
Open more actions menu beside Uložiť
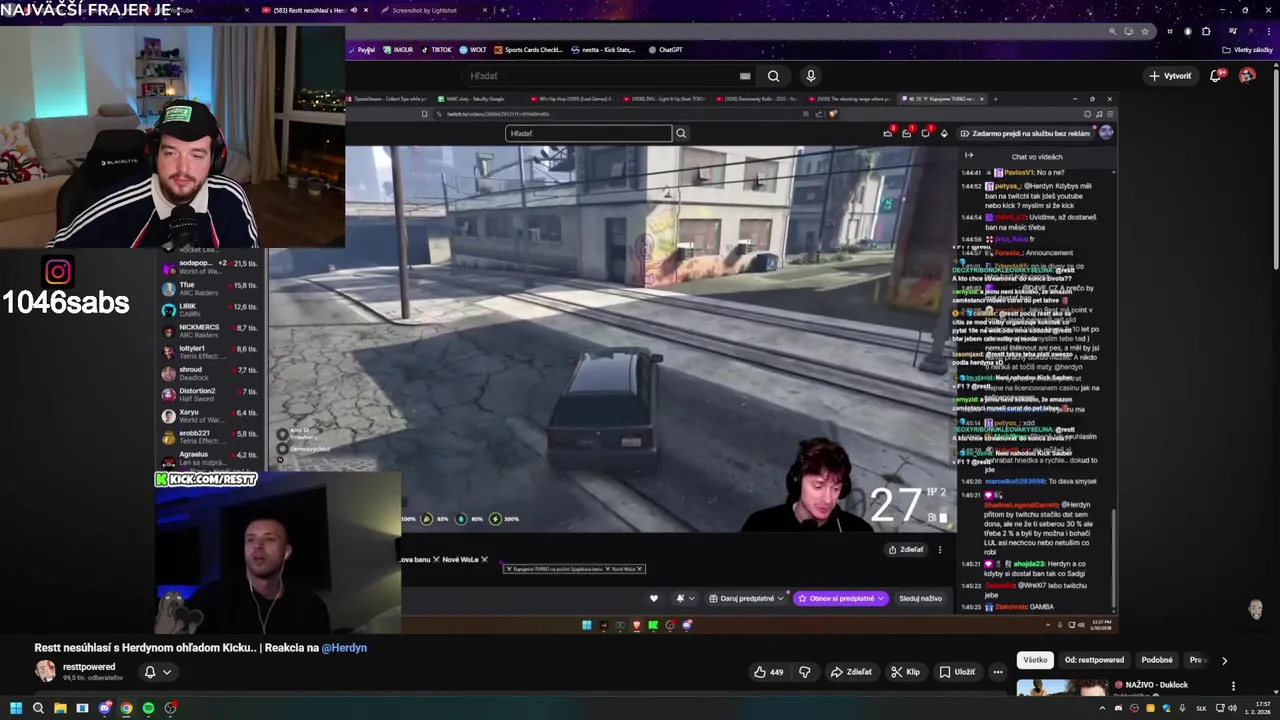[x=998, y=672]
